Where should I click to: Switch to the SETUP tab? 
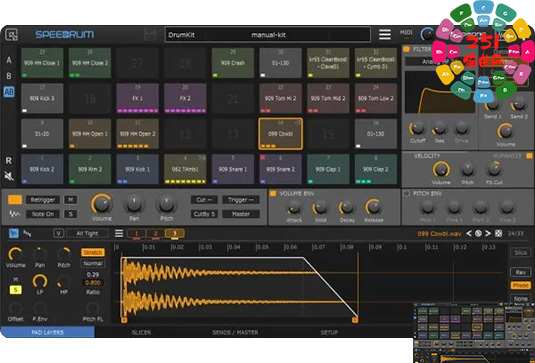coord(329,332)
